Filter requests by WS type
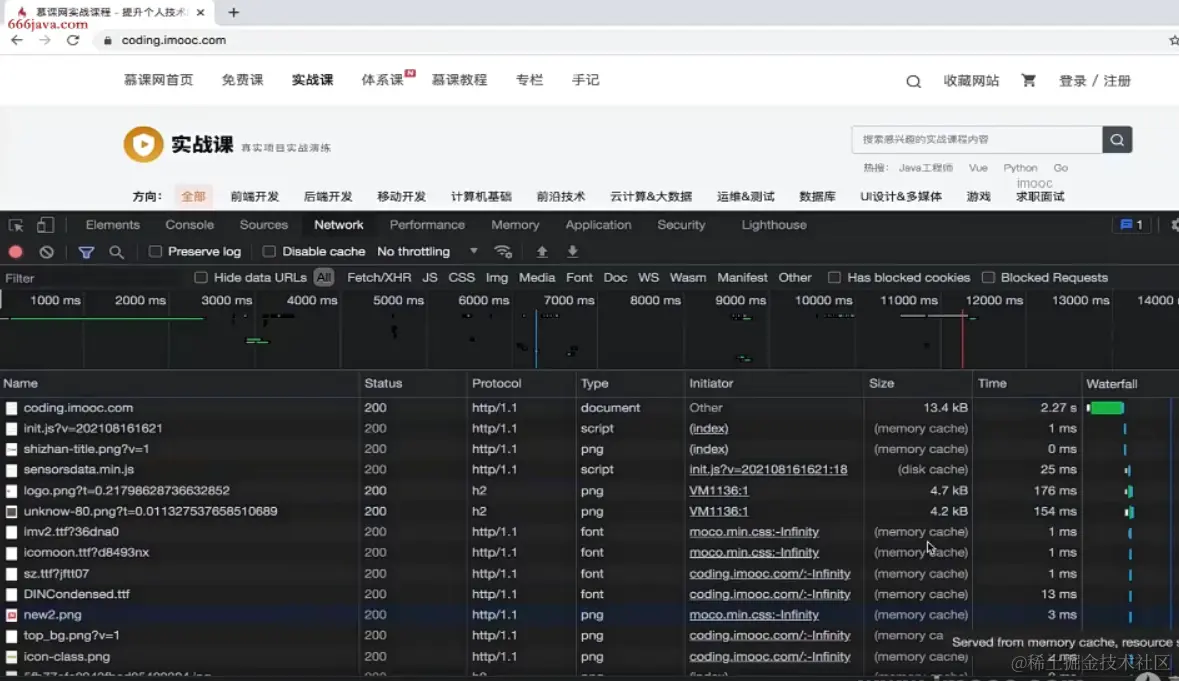 coord(648,277)
